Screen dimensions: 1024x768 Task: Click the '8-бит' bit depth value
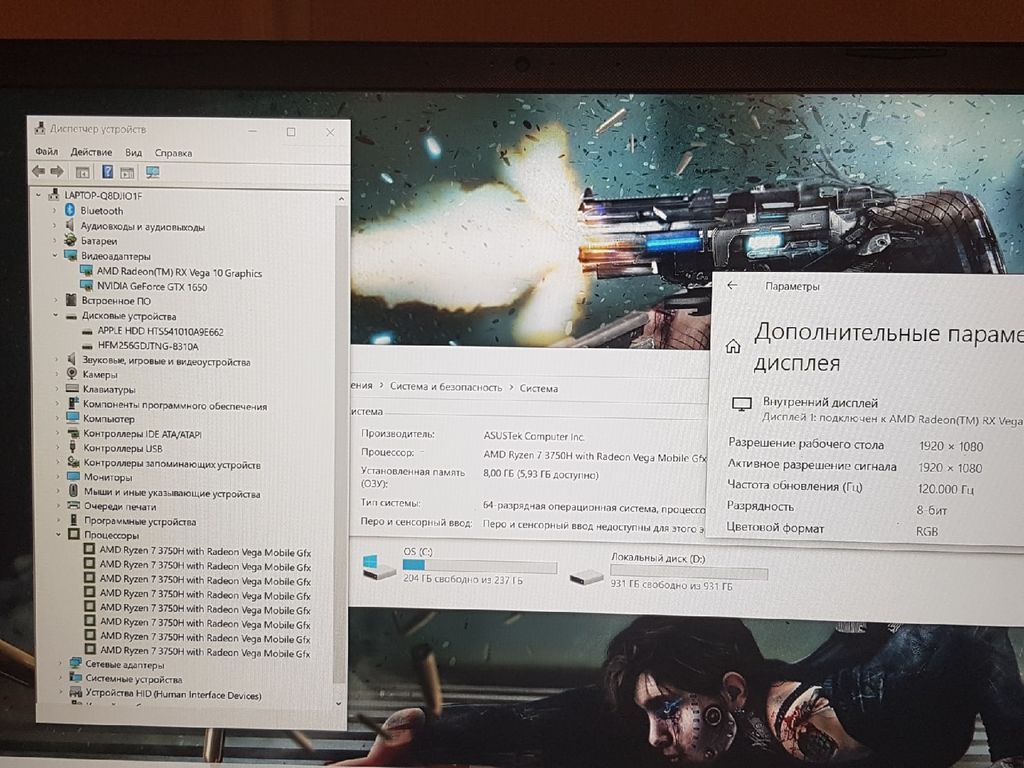coord(931,511)
